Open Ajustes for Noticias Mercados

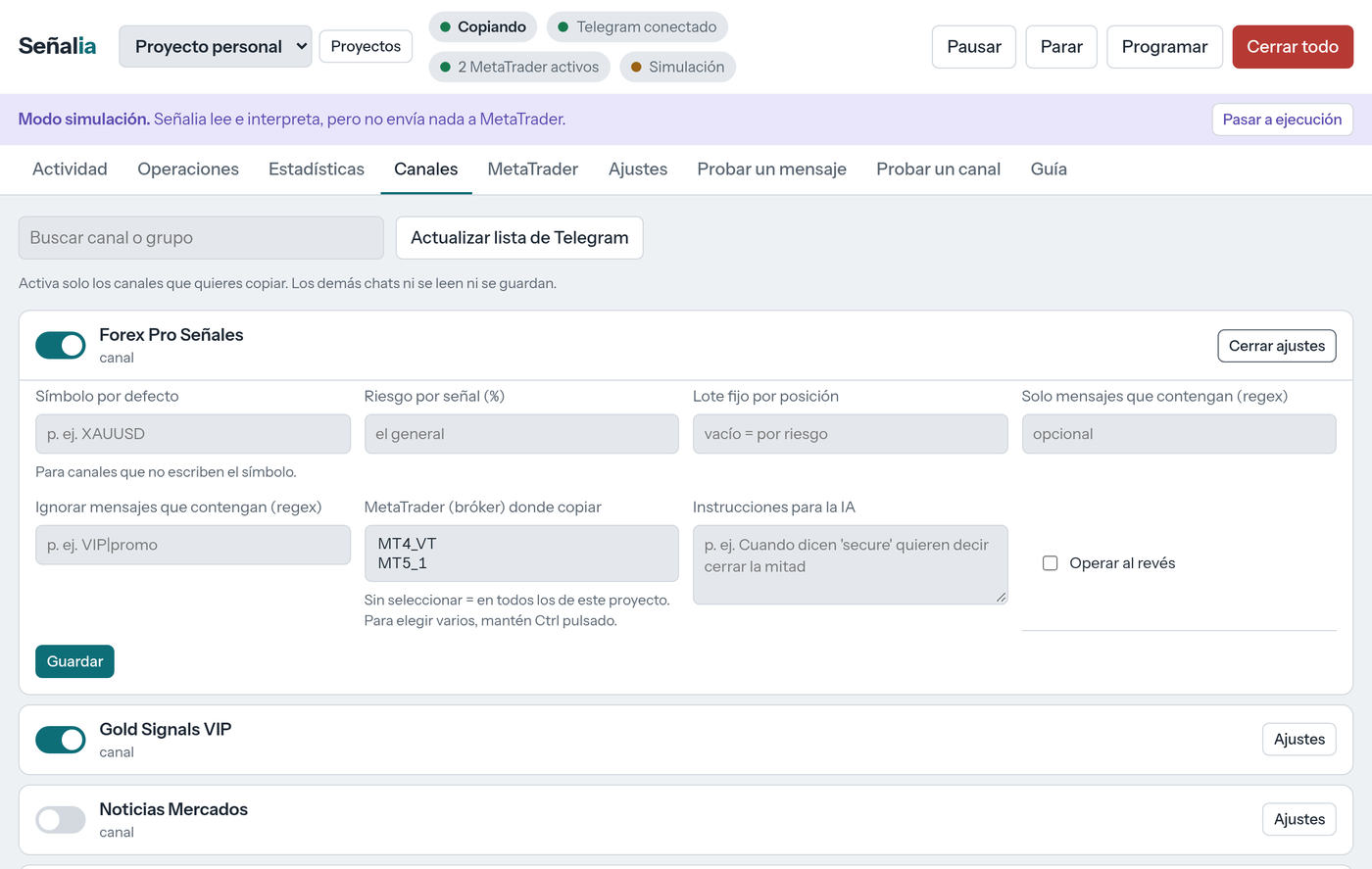(x=1299, y=820)
